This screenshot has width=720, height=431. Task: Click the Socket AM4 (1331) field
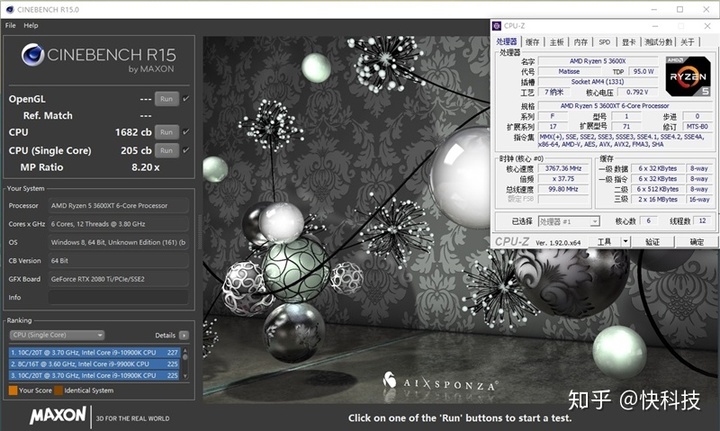click(x=597, y=82)
